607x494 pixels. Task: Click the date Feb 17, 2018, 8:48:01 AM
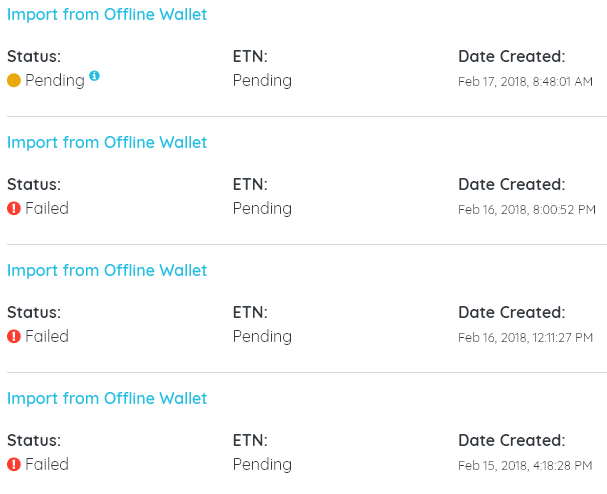(525, 82)
